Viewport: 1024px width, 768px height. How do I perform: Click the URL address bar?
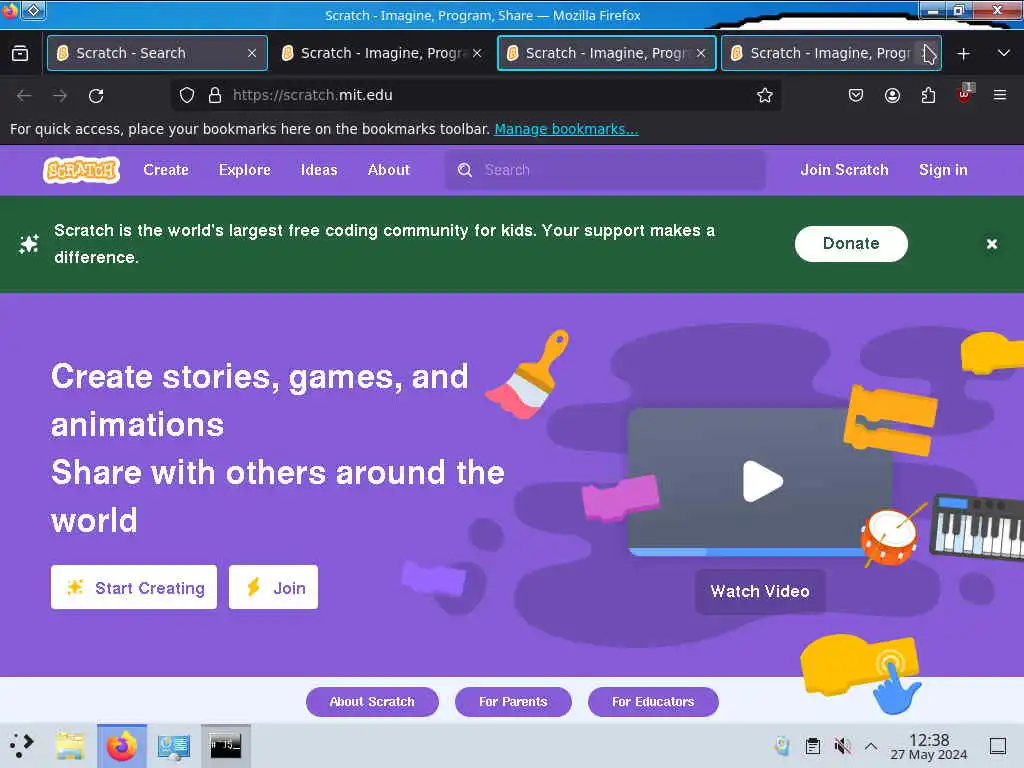pos(477,95)
